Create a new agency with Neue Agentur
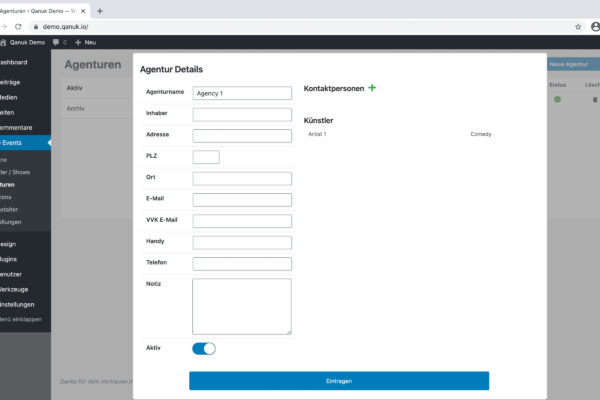 pos(573,64)
